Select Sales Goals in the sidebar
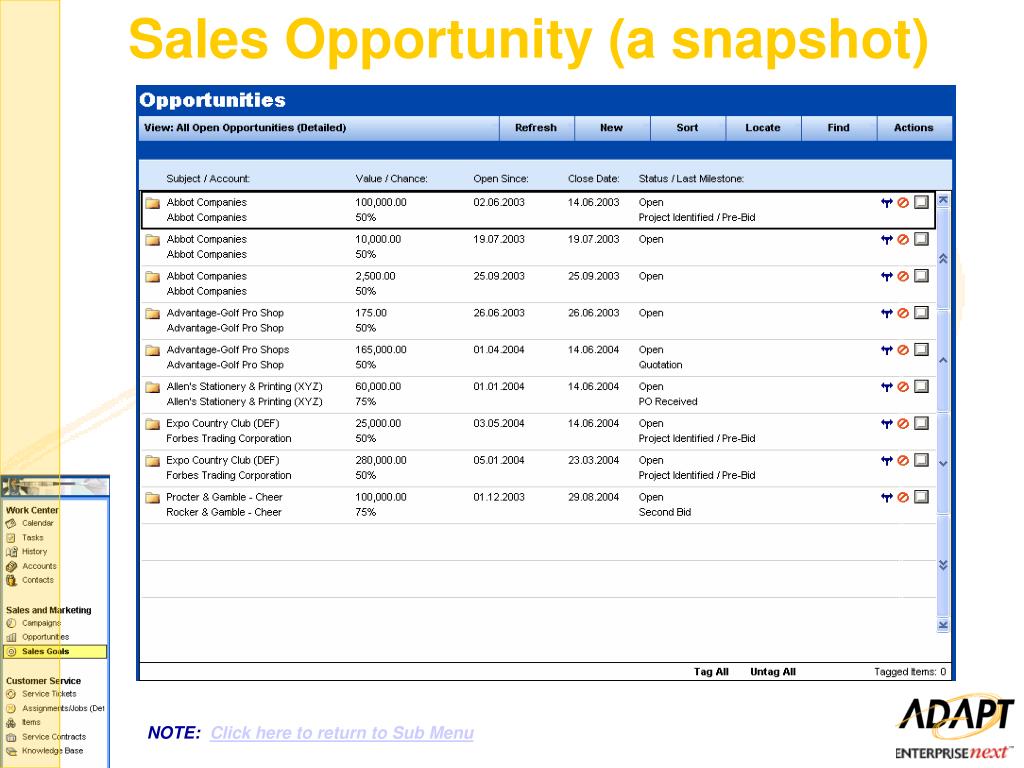 pos(55,652)
